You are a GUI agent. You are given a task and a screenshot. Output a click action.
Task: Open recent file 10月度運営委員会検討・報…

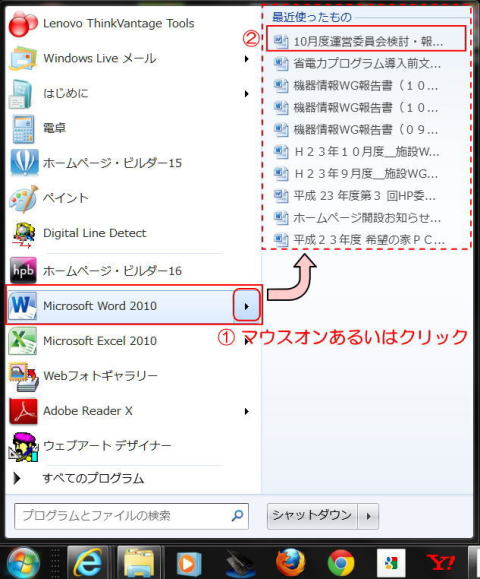[366, 40]
